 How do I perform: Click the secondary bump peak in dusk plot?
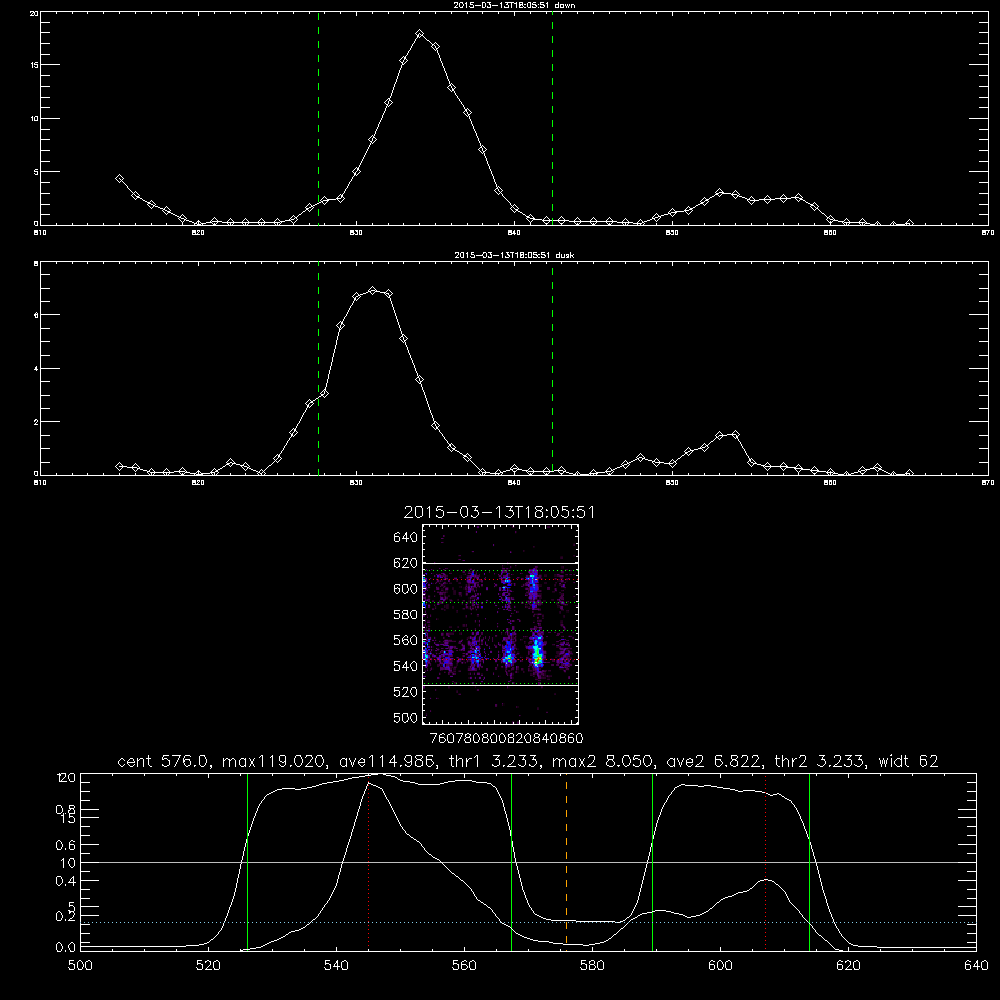[735, 434]
